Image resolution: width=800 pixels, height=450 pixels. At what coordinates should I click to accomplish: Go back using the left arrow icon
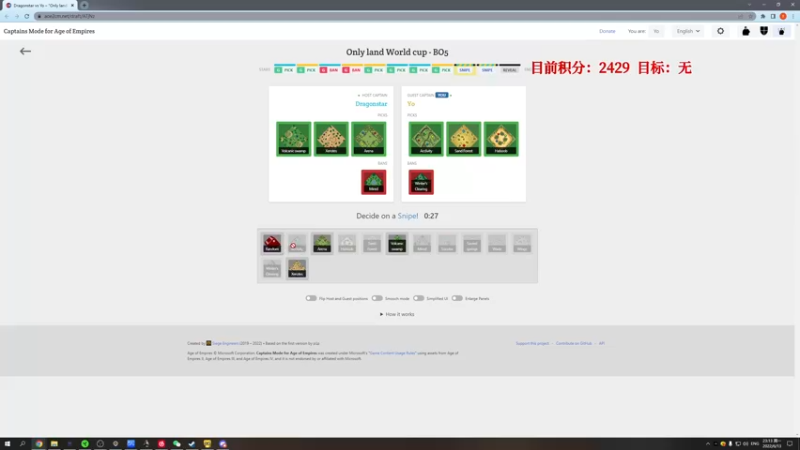tap(25, 51)
